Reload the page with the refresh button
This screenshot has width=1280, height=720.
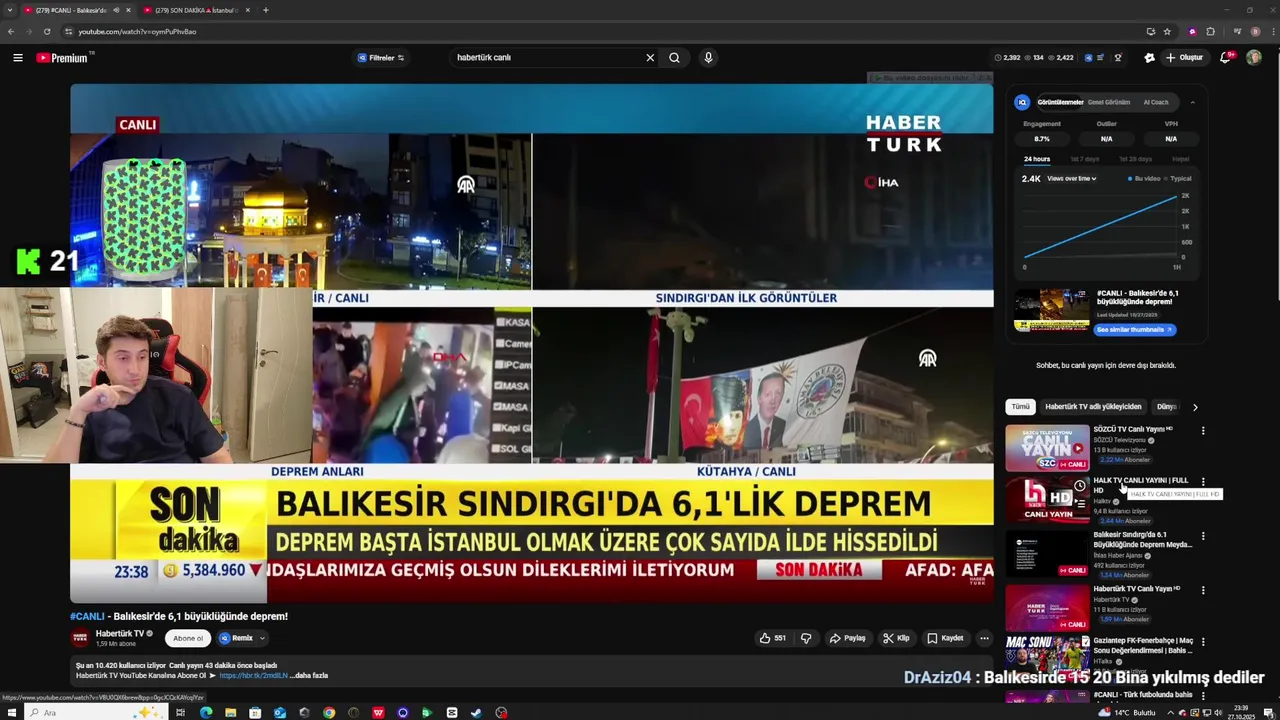point(46,32)
